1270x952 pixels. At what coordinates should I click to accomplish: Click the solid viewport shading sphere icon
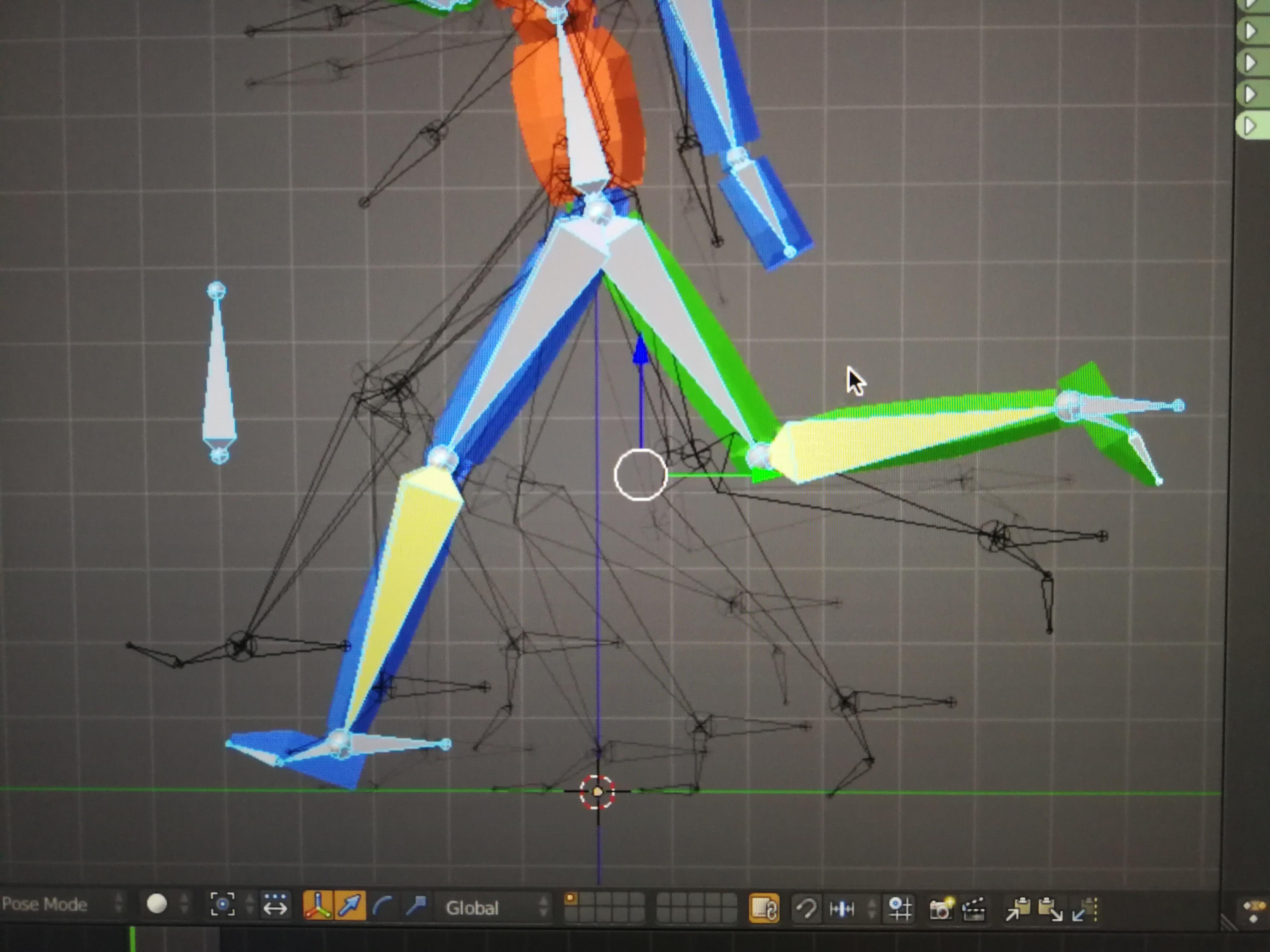pyautogui.click(x=157, y=904)
